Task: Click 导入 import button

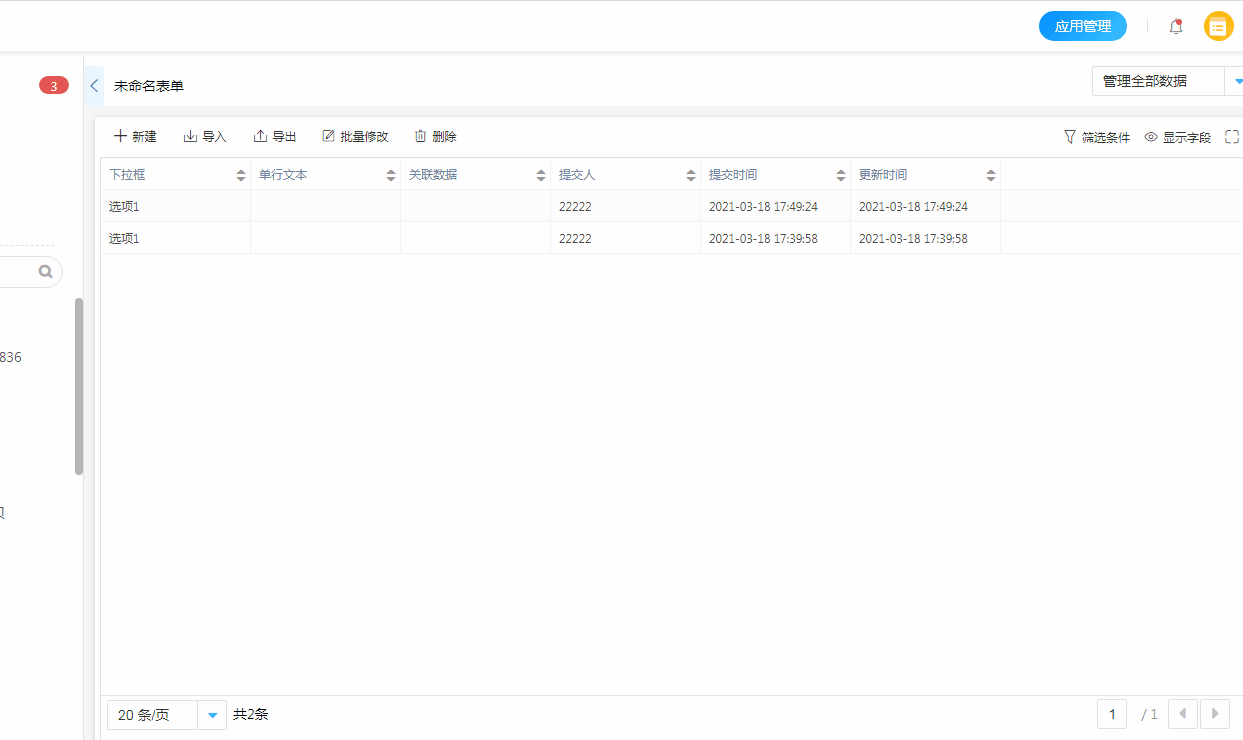Action: point(205,137)
